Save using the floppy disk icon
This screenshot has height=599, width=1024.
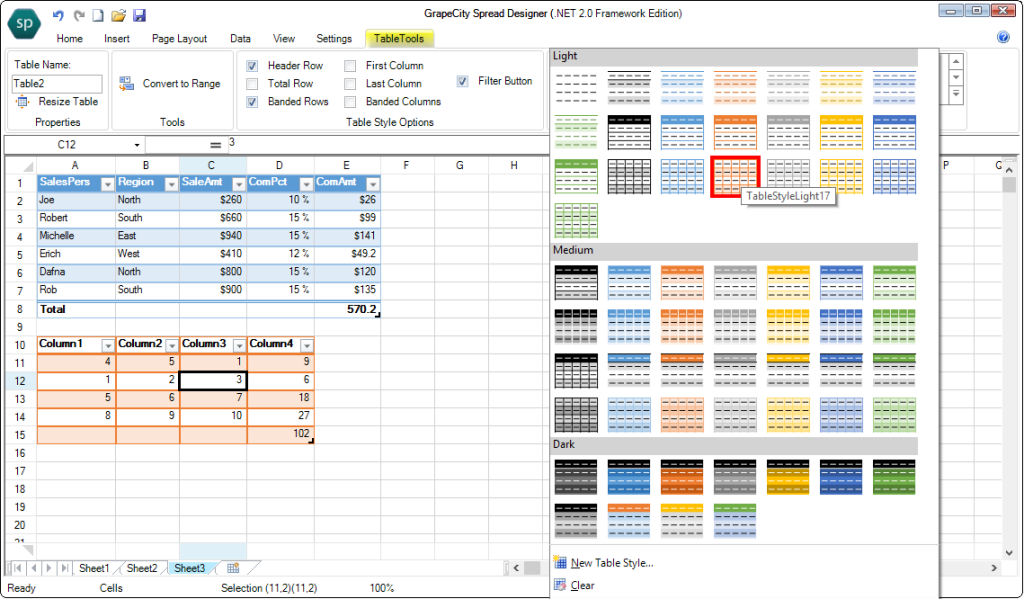pos(139,15)
